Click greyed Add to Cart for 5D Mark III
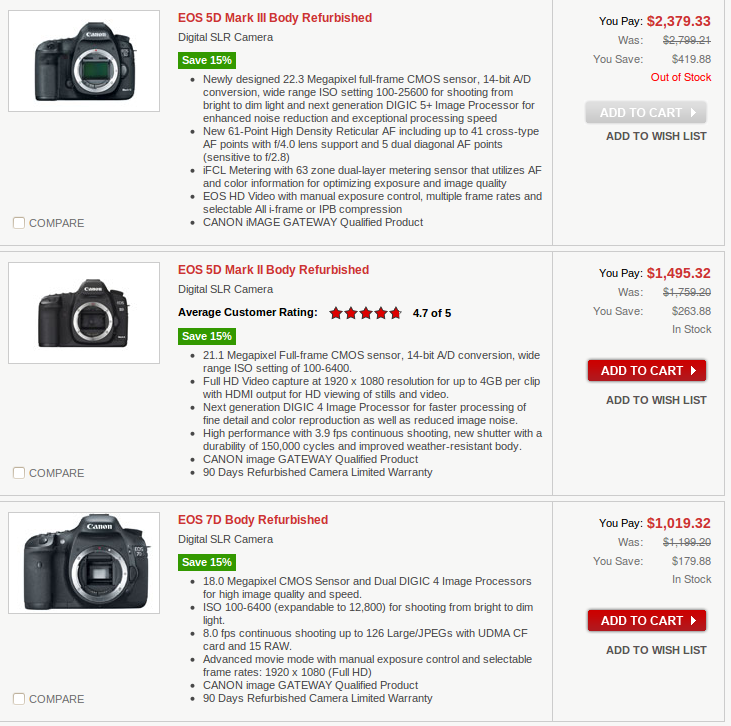 (646, 113)
